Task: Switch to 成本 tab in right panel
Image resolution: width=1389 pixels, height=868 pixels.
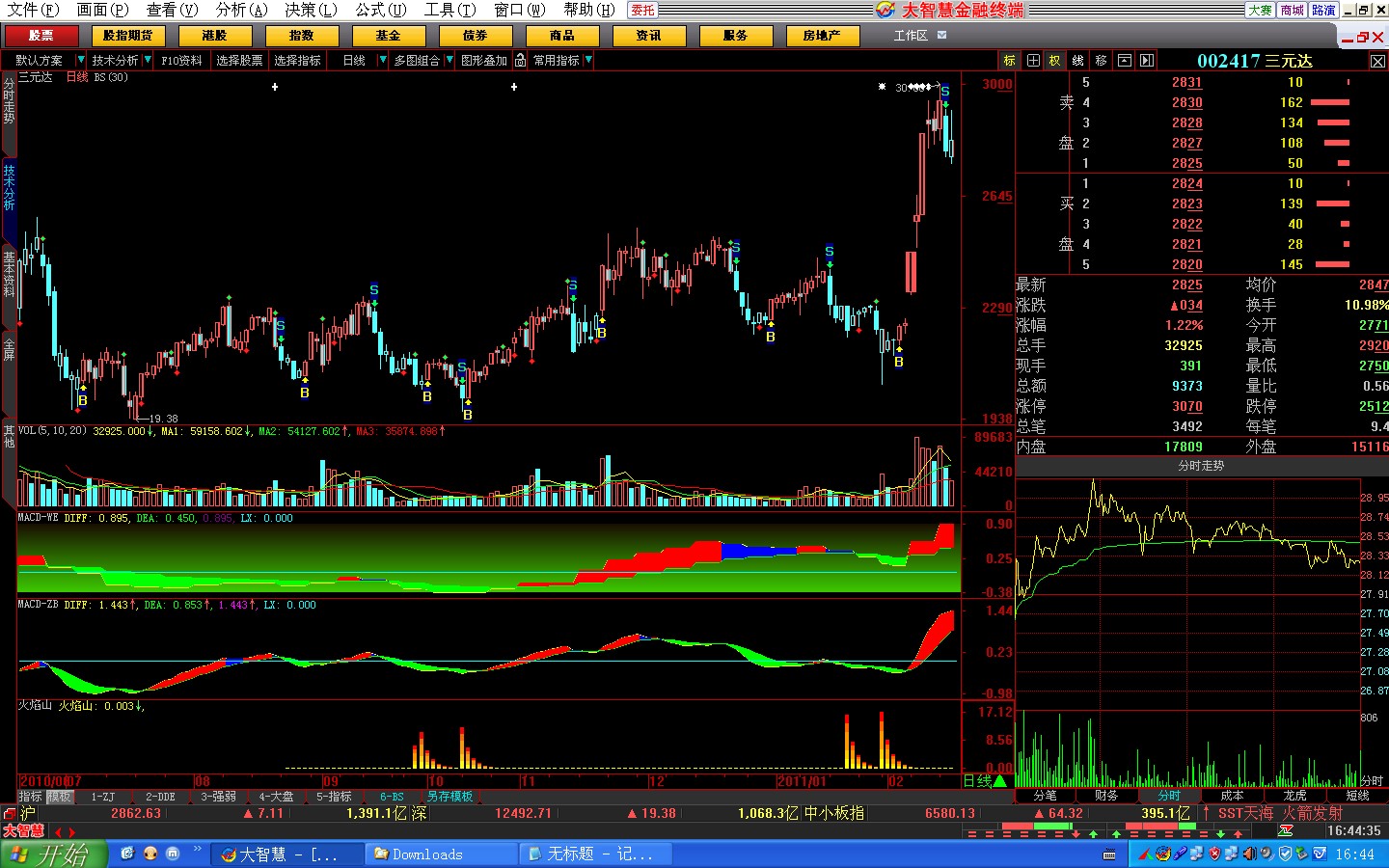Action: (1233, 796)
